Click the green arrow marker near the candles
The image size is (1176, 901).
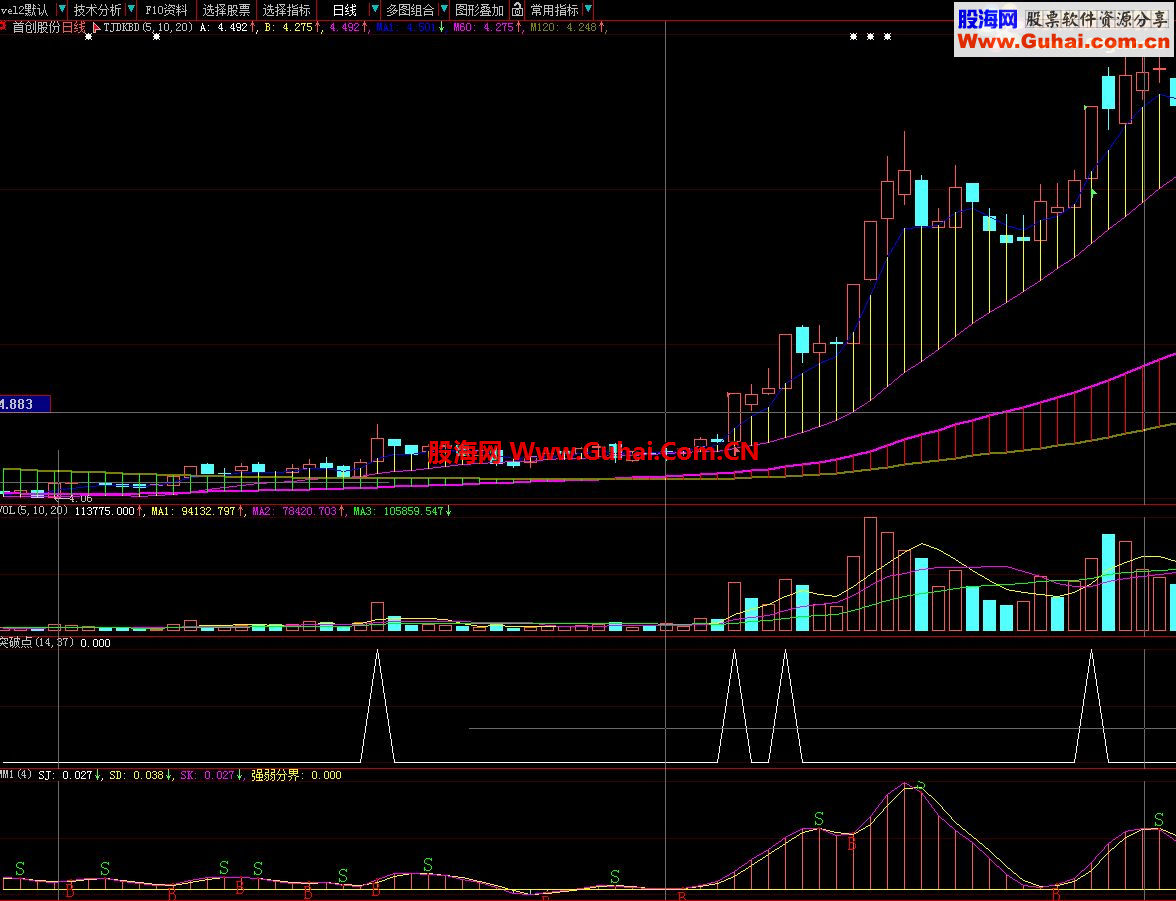pos(1094,193)
